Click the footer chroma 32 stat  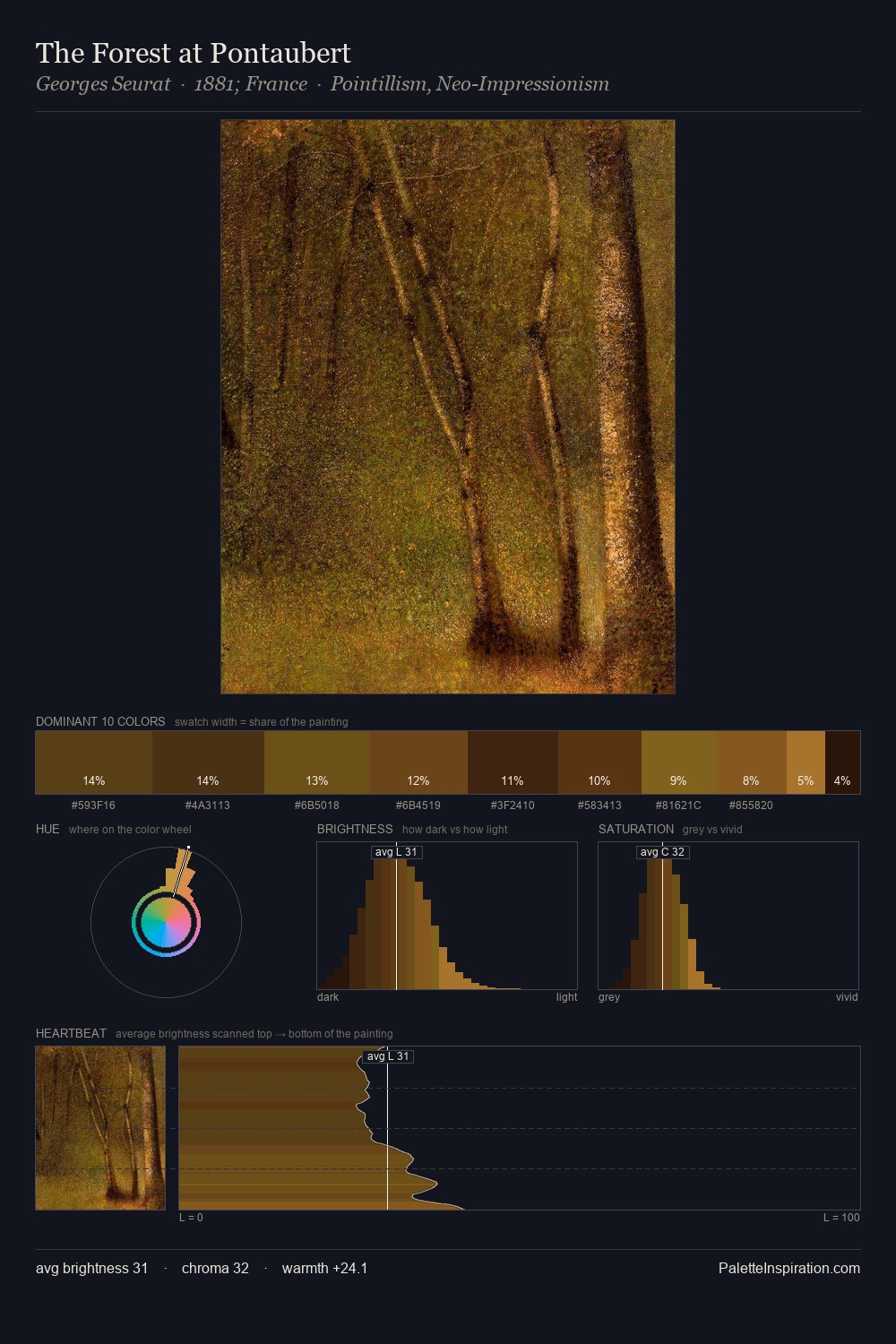coord(215,1268)
